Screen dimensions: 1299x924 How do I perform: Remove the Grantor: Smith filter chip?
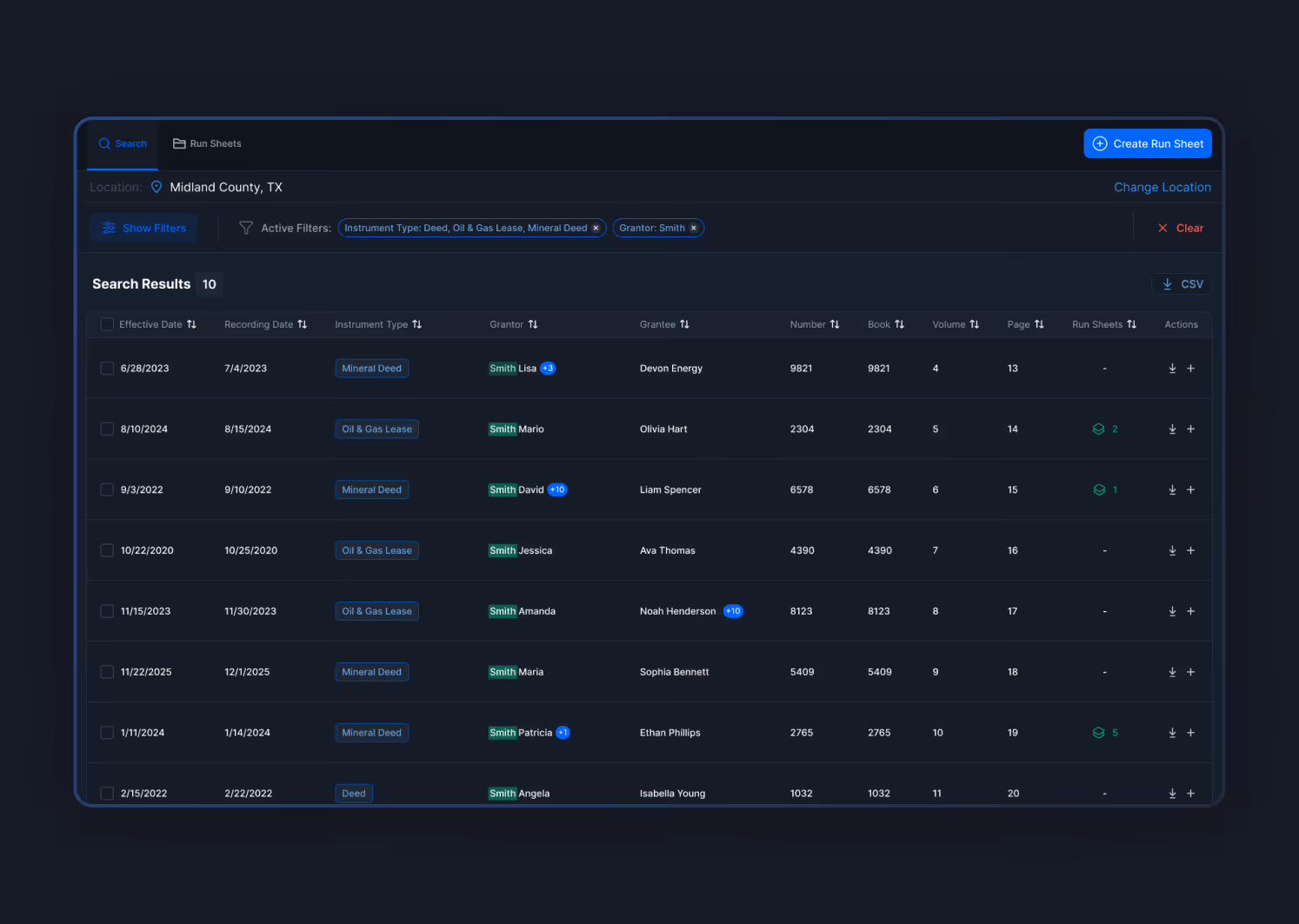click(694, 229)
